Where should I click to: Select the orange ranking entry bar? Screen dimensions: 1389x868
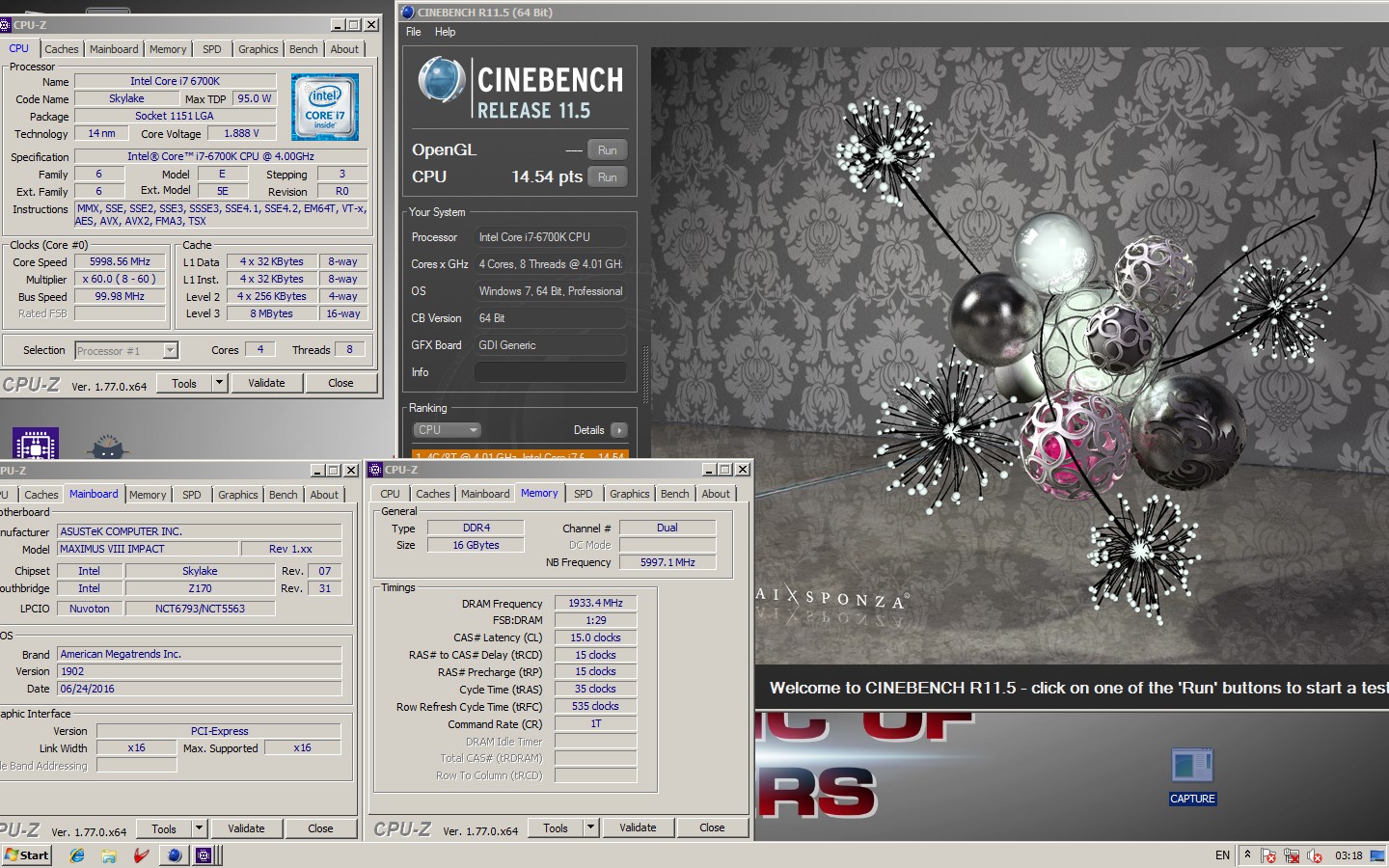click(x=520, y=454)
